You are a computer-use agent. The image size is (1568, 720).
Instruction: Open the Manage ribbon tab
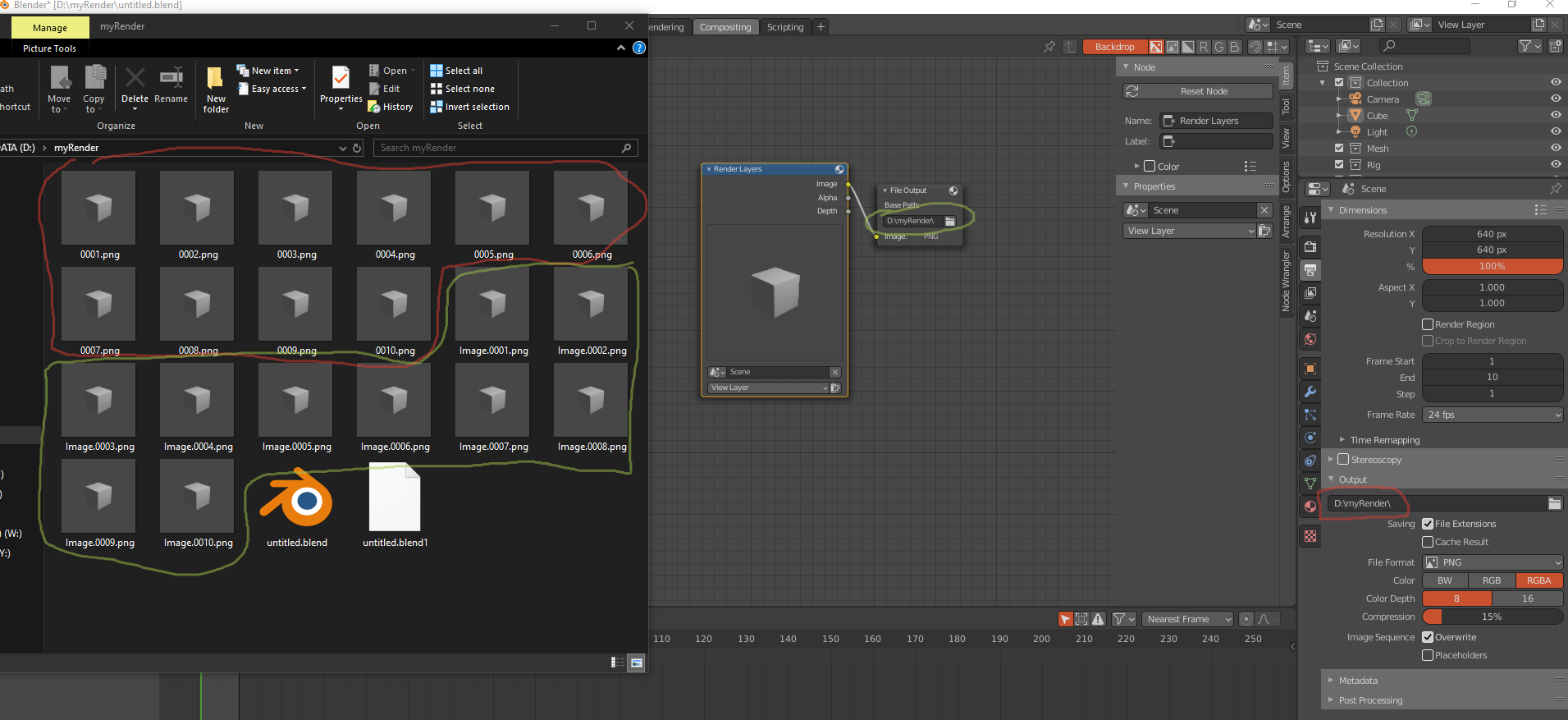(50, 27)
